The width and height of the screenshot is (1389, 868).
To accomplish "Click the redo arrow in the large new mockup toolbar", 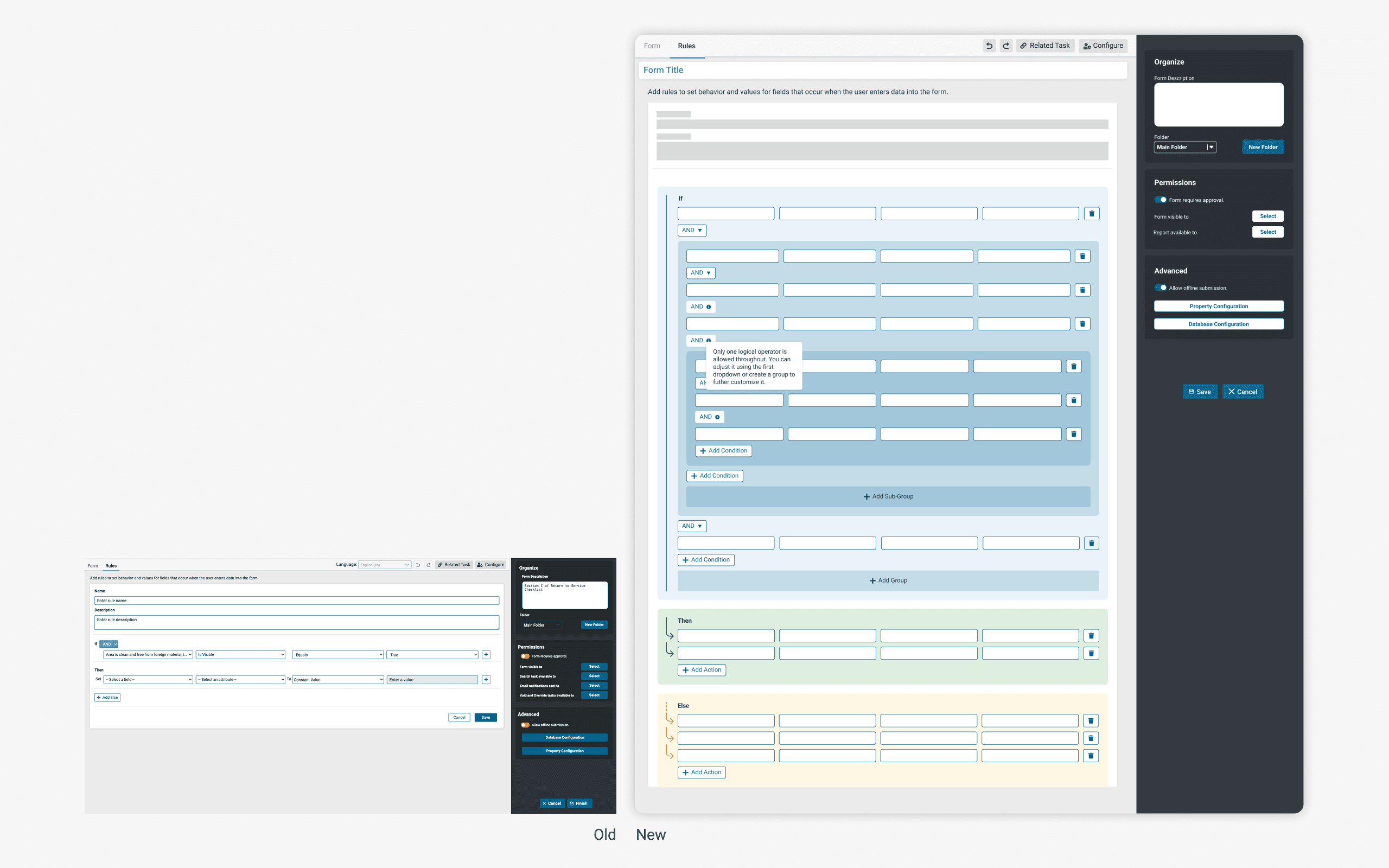I will point(1005,46).
